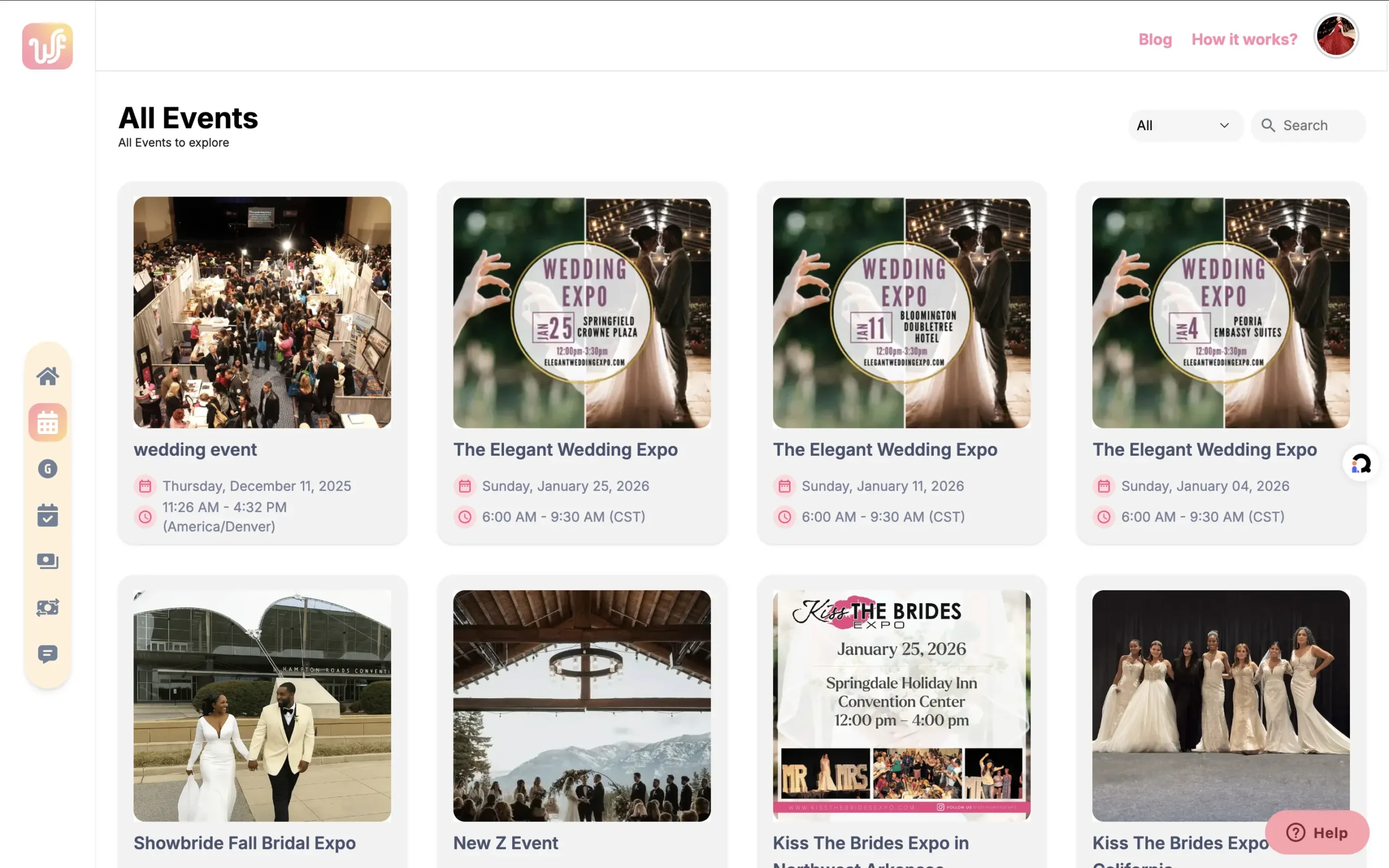Click the floating support headset widget icon
Image resolution: width=1389 pixels, height=868 pixels.
pyautogui.click(x=1360, y=463)
